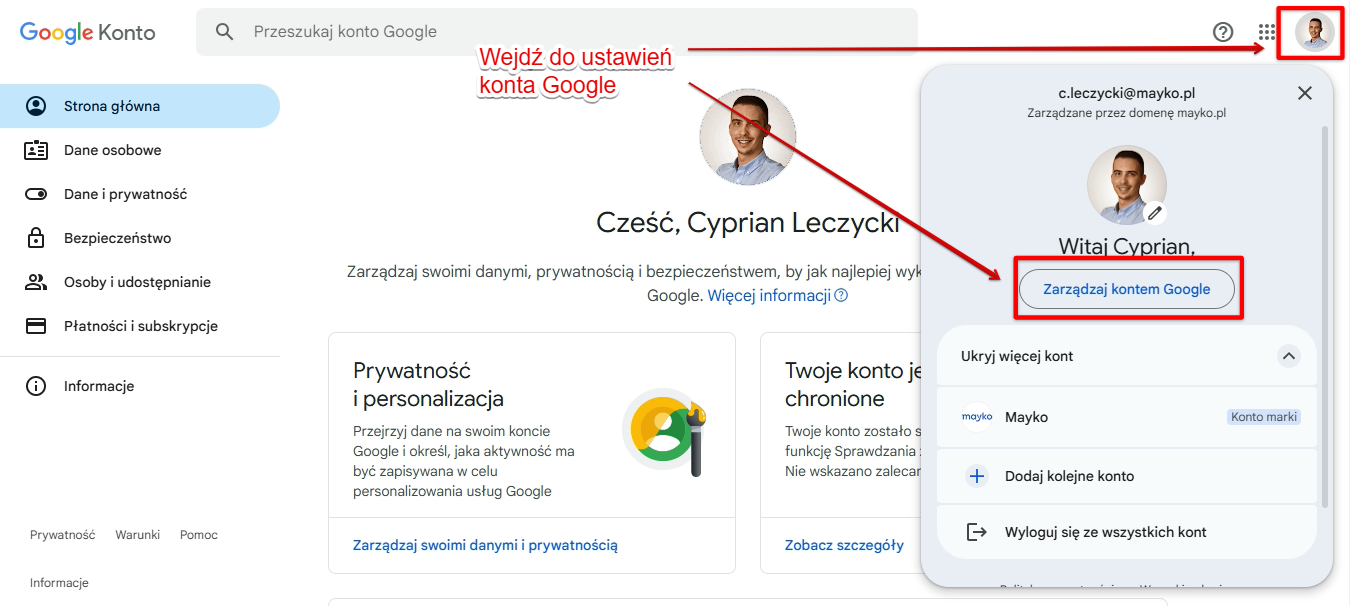Close the account popup panel
This screenshot has width=1350, height=606.
pos(1304,93)
